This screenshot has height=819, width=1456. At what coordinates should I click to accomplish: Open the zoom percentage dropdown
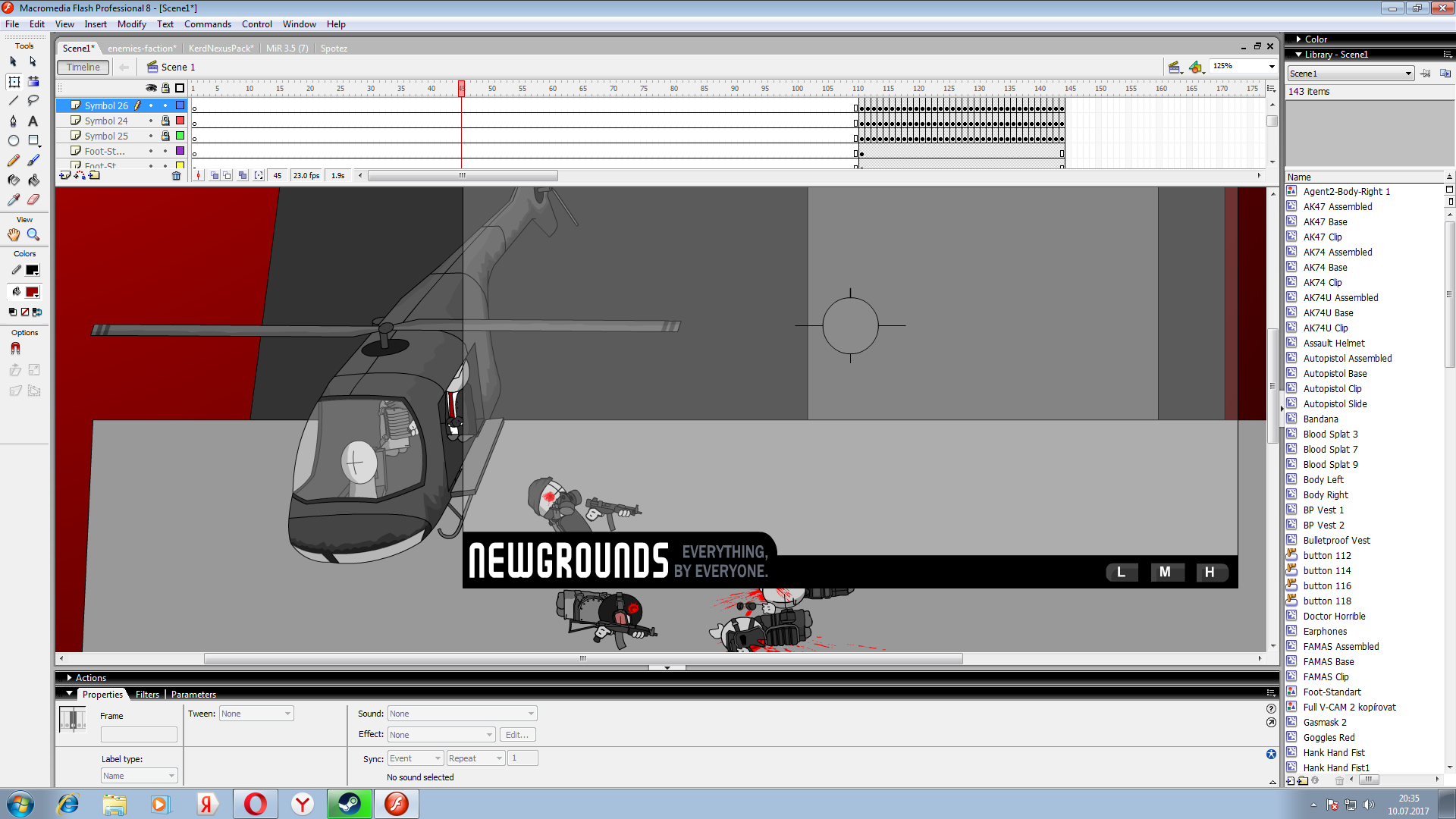[1272, 67]
